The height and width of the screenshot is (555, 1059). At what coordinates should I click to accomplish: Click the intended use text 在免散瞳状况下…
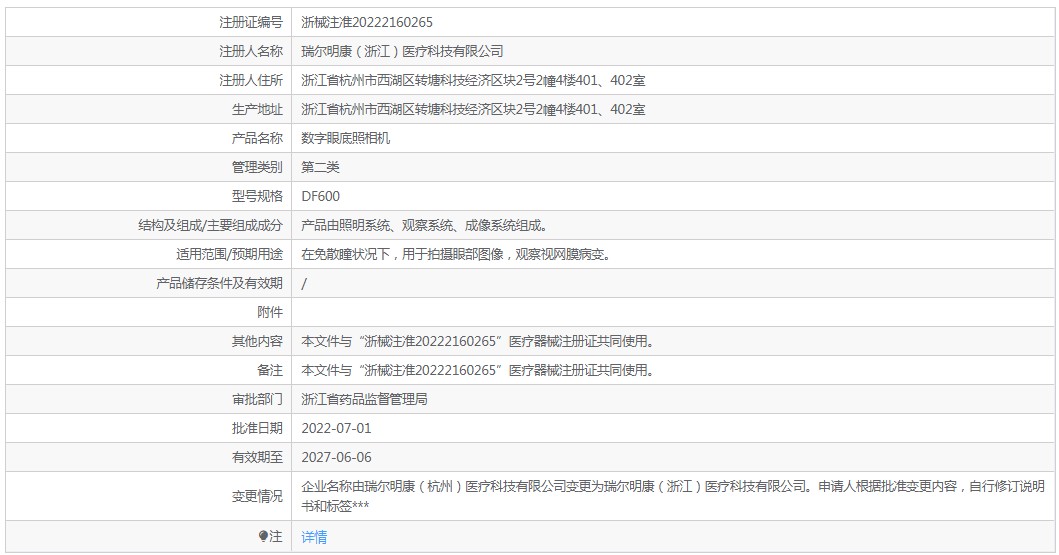457,255
